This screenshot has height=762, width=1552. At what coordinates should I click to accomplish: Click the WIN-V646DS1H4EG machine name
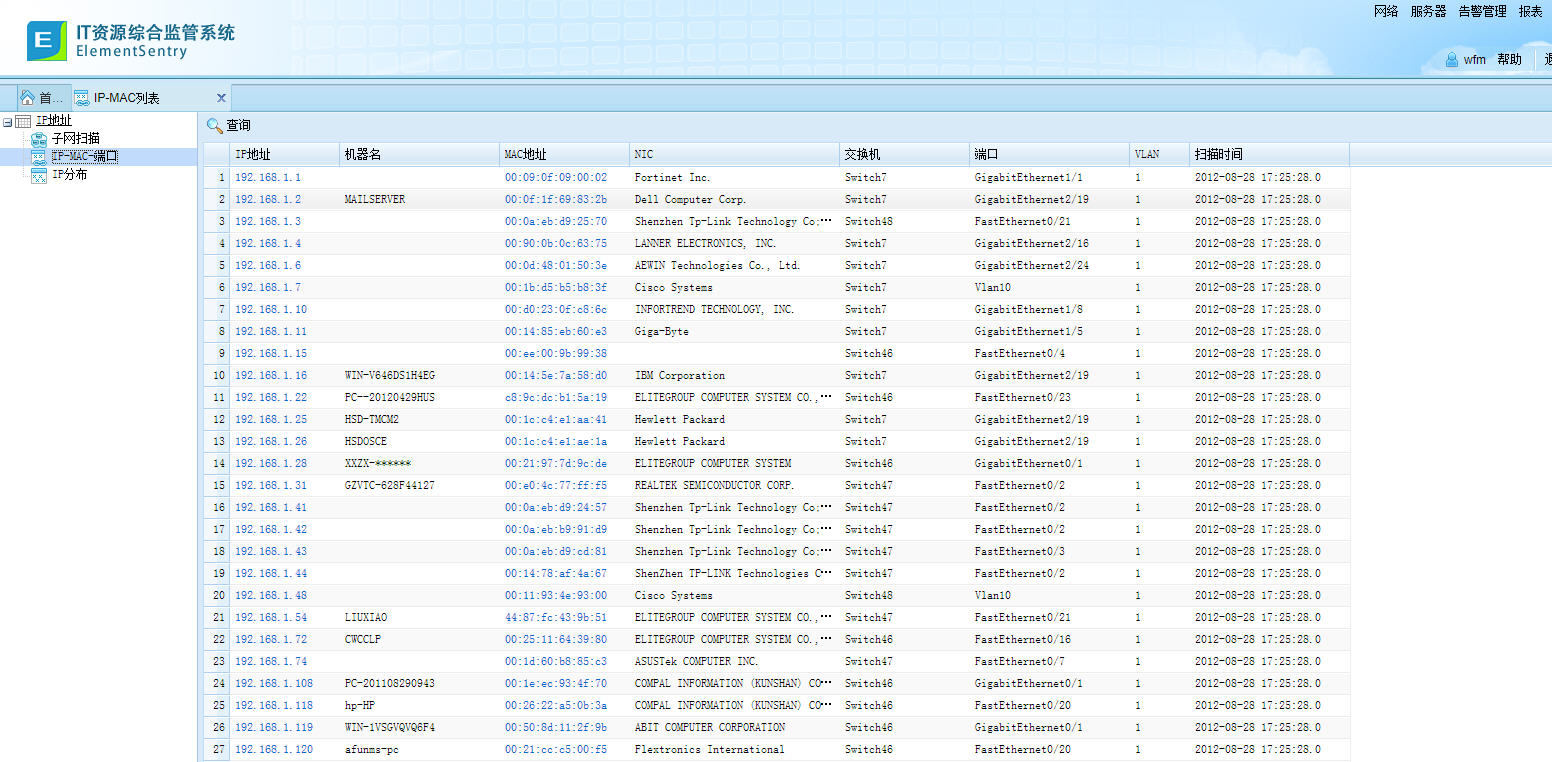coord(390,375)
